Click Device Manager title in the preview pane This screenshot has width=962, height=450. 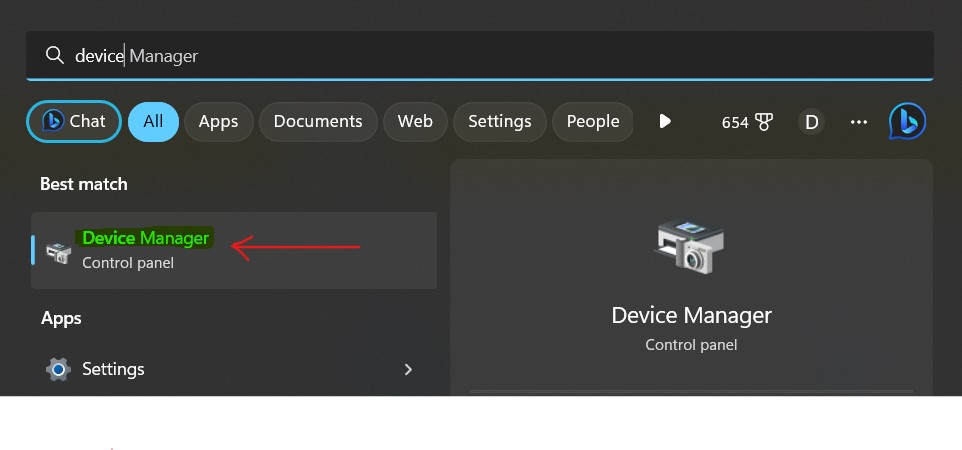click(x=691, y=316)
